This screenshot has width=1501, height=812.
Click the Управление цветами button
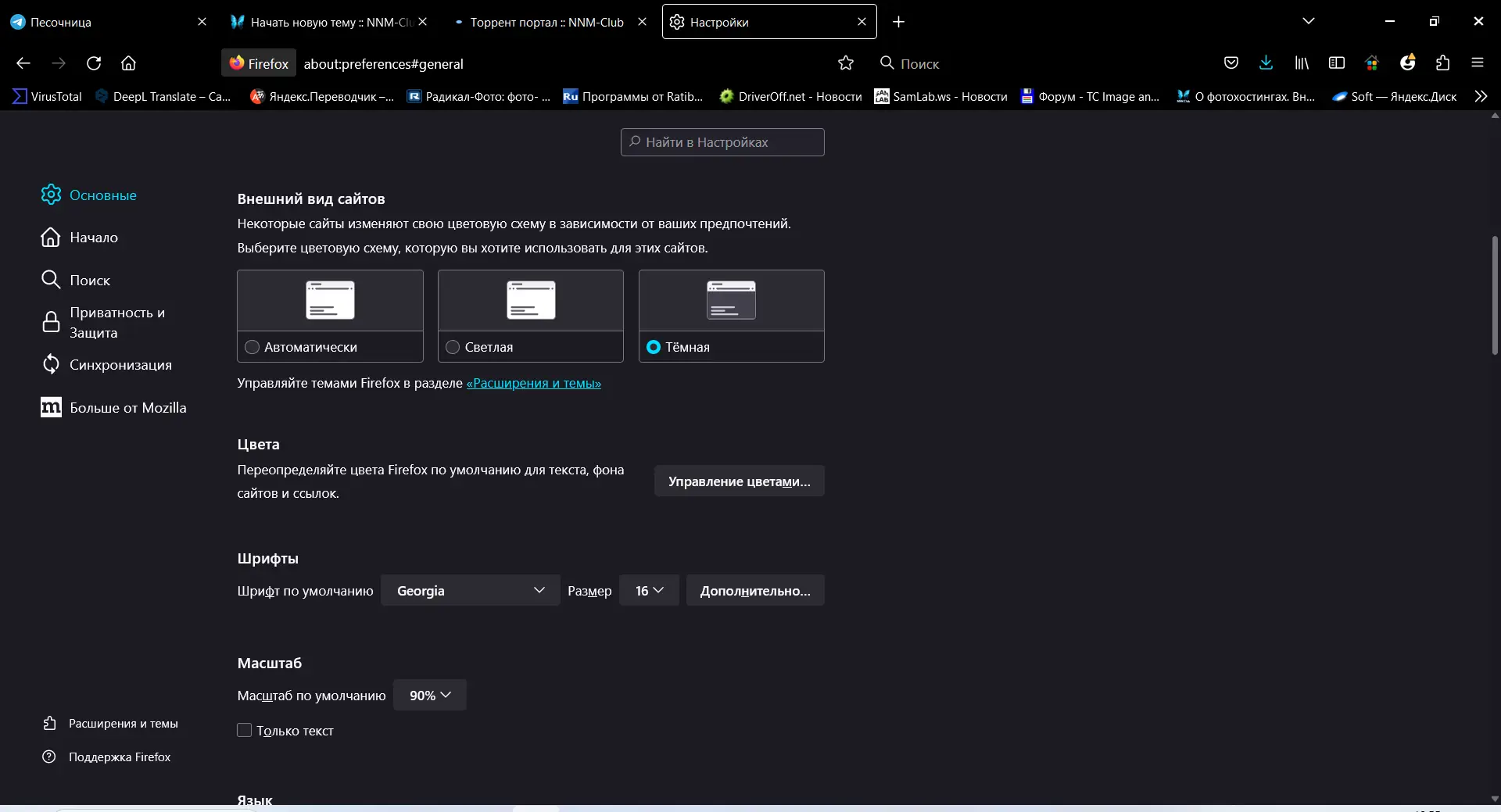(x=740, y=481)
